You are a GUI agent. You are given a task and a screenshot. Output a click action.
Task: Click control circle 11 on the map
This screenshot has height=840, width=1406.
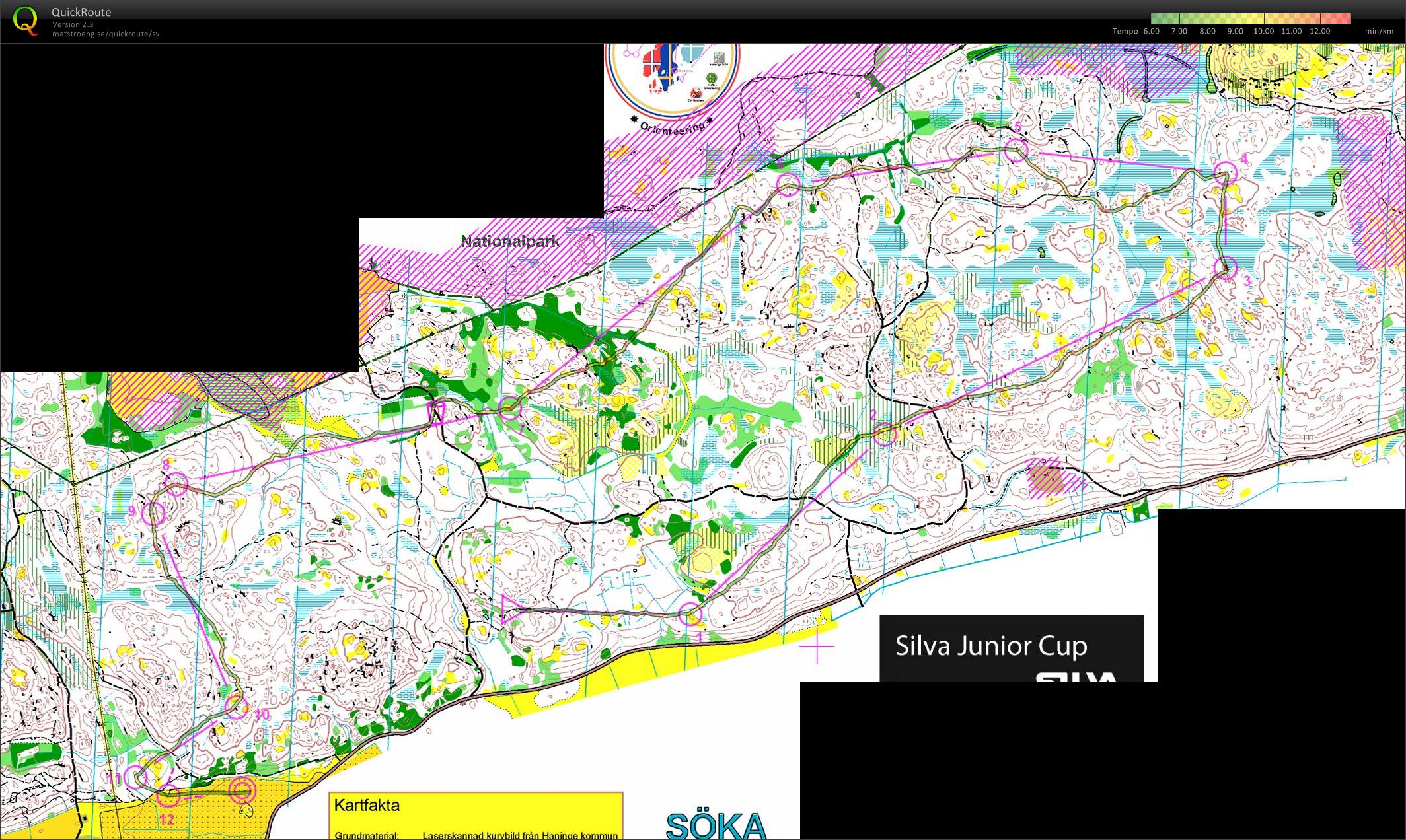[x=135, y=777]
